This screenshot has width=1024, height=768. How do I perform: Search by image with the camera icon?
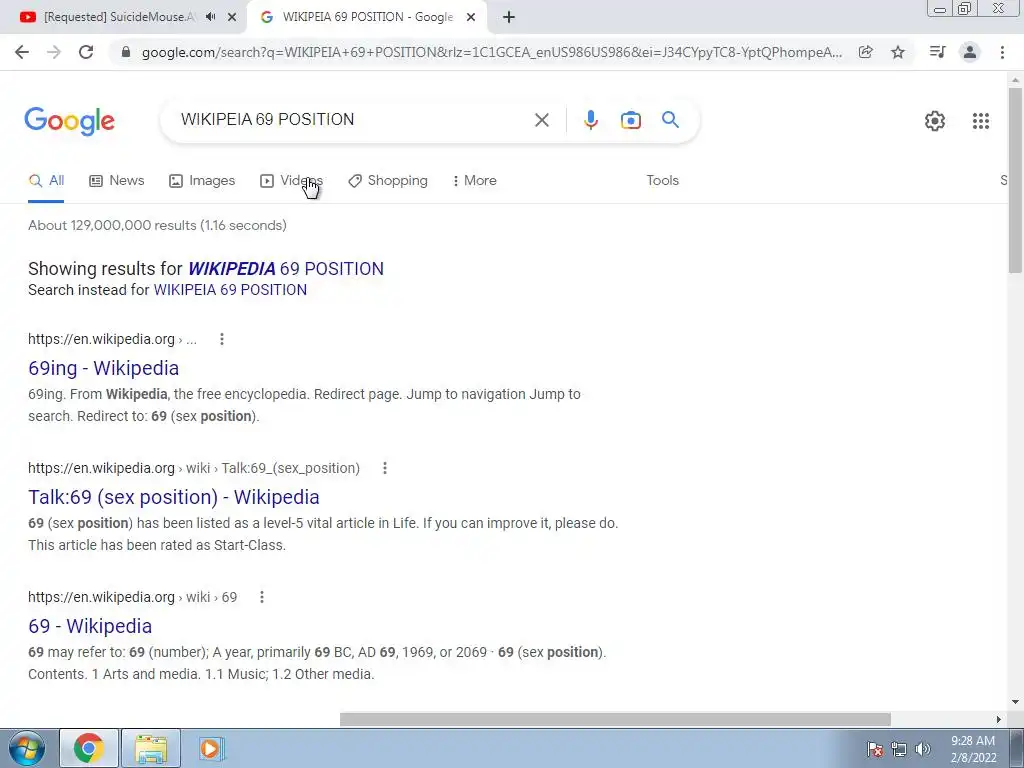(630, 120)
